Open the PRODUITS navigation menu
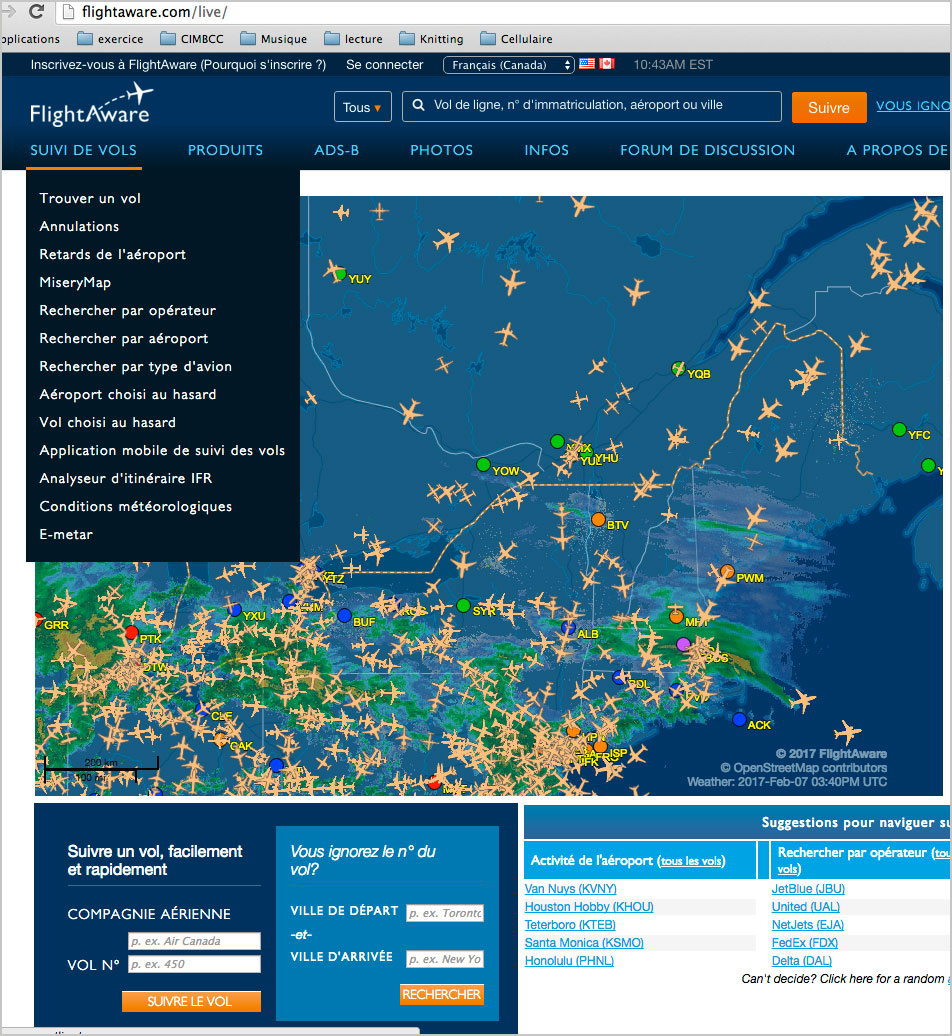This screenshot has width=952, height=1036. coord(225,150)
